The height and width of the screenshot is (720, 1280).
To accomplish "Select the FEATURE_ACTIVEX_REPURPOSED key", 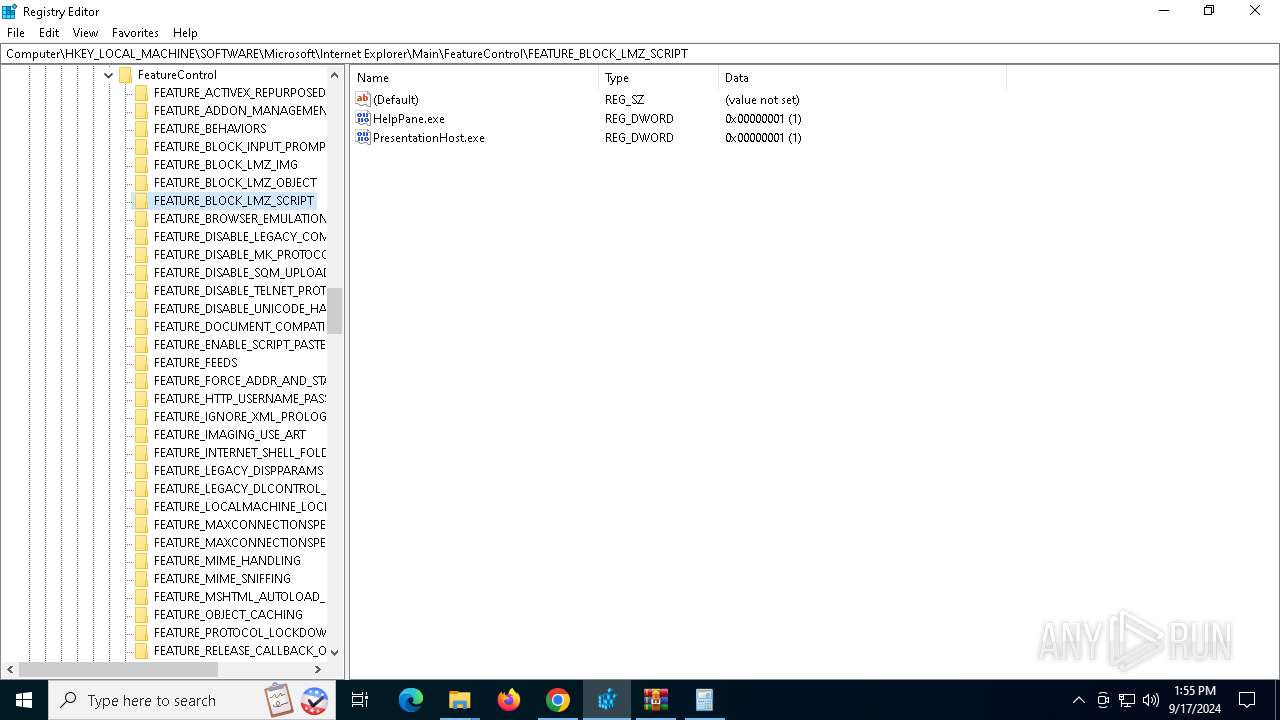I will (240, 93).
